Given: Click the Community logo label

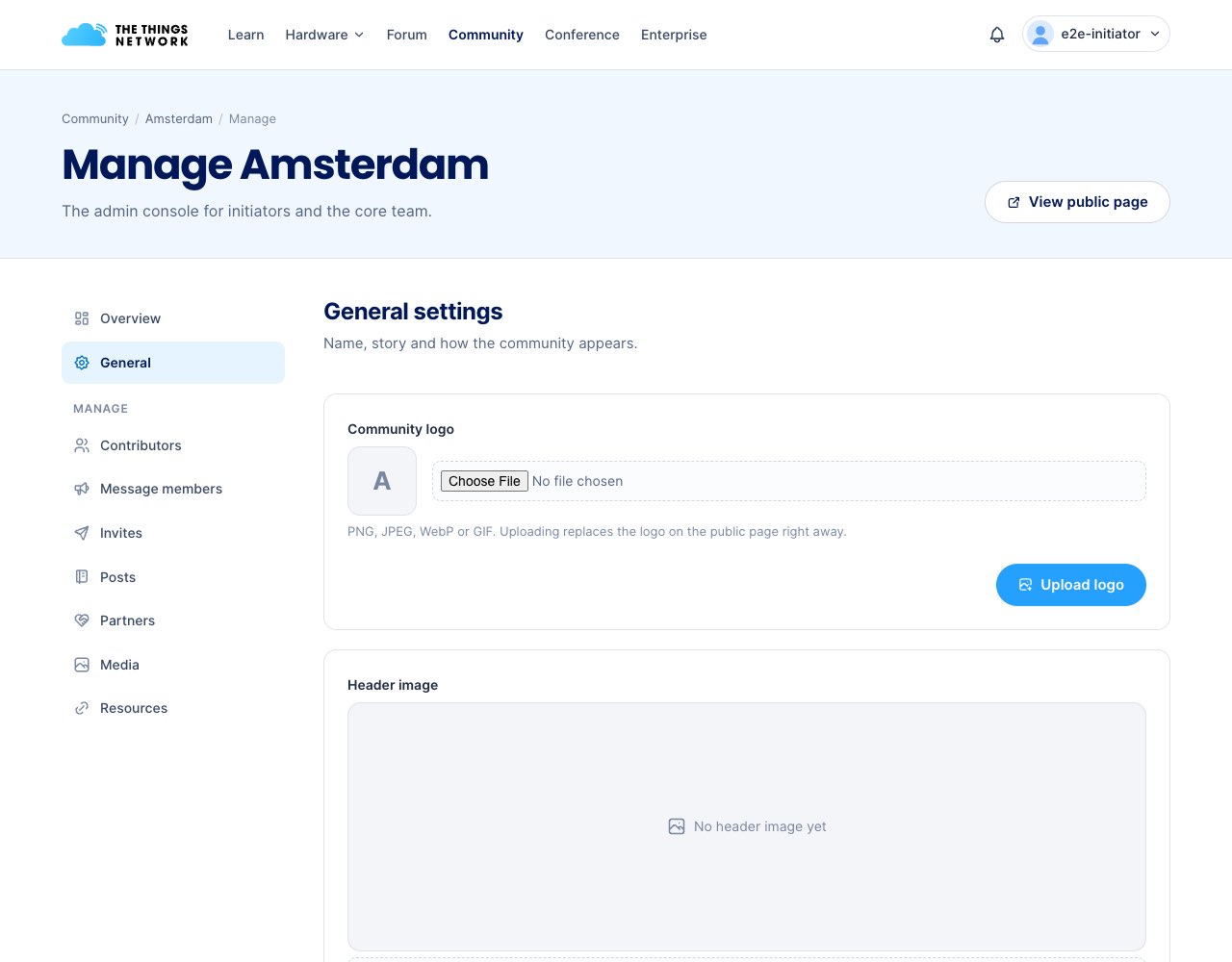Looking at the screenshot, I should coord(400,429).
